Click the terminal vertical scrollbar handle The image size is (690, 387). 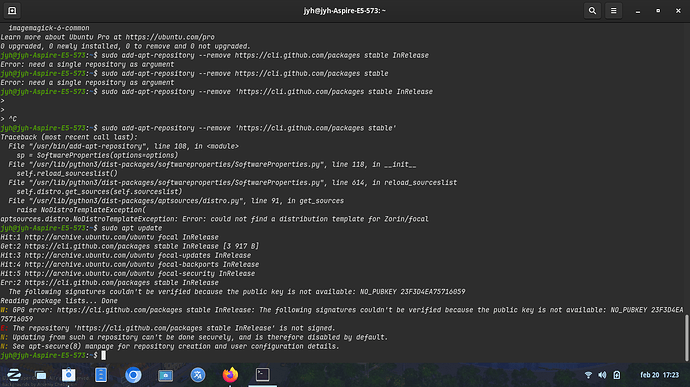(686, 338)
